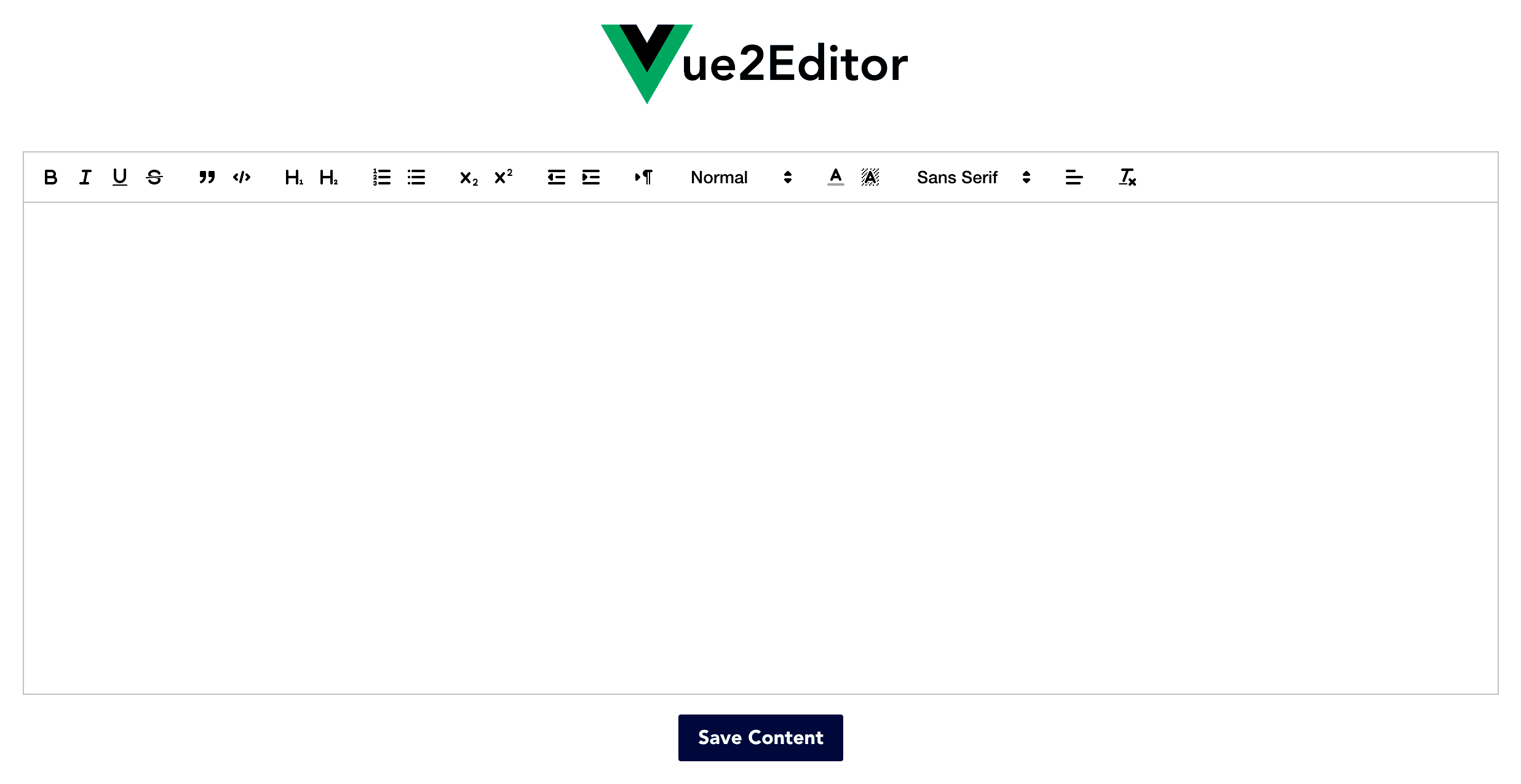Image resolution: width=1521 pixels, height=784 pixels.
Task: Select superscript formatting icon
Action: [502, 177]
